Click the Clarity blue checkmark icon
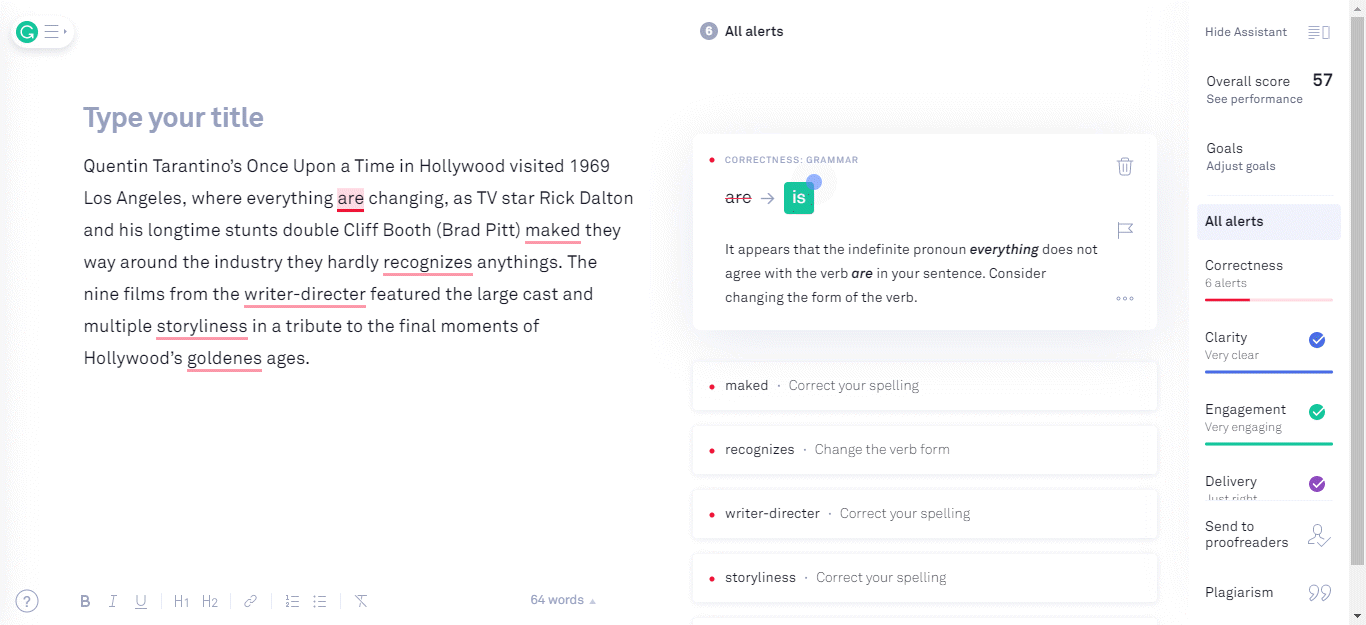The height and width of the screenshot is (625, 1366). 1317,340
